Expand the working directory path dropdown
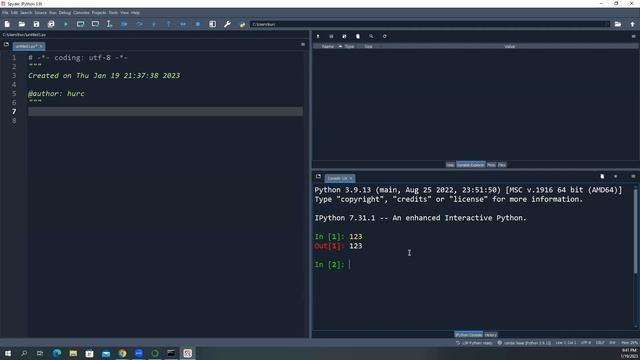 click(607, 24)
